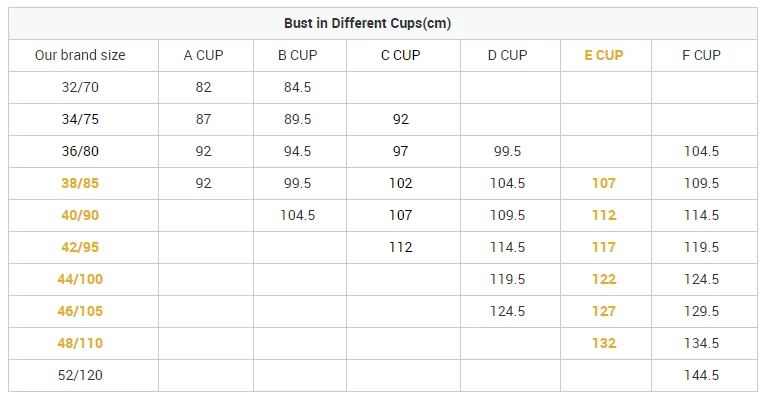Viewport: 765px width, 399px height.
Task: Click the 46/105 size row label
Action: pyautogui.click(x=80, y=311)
